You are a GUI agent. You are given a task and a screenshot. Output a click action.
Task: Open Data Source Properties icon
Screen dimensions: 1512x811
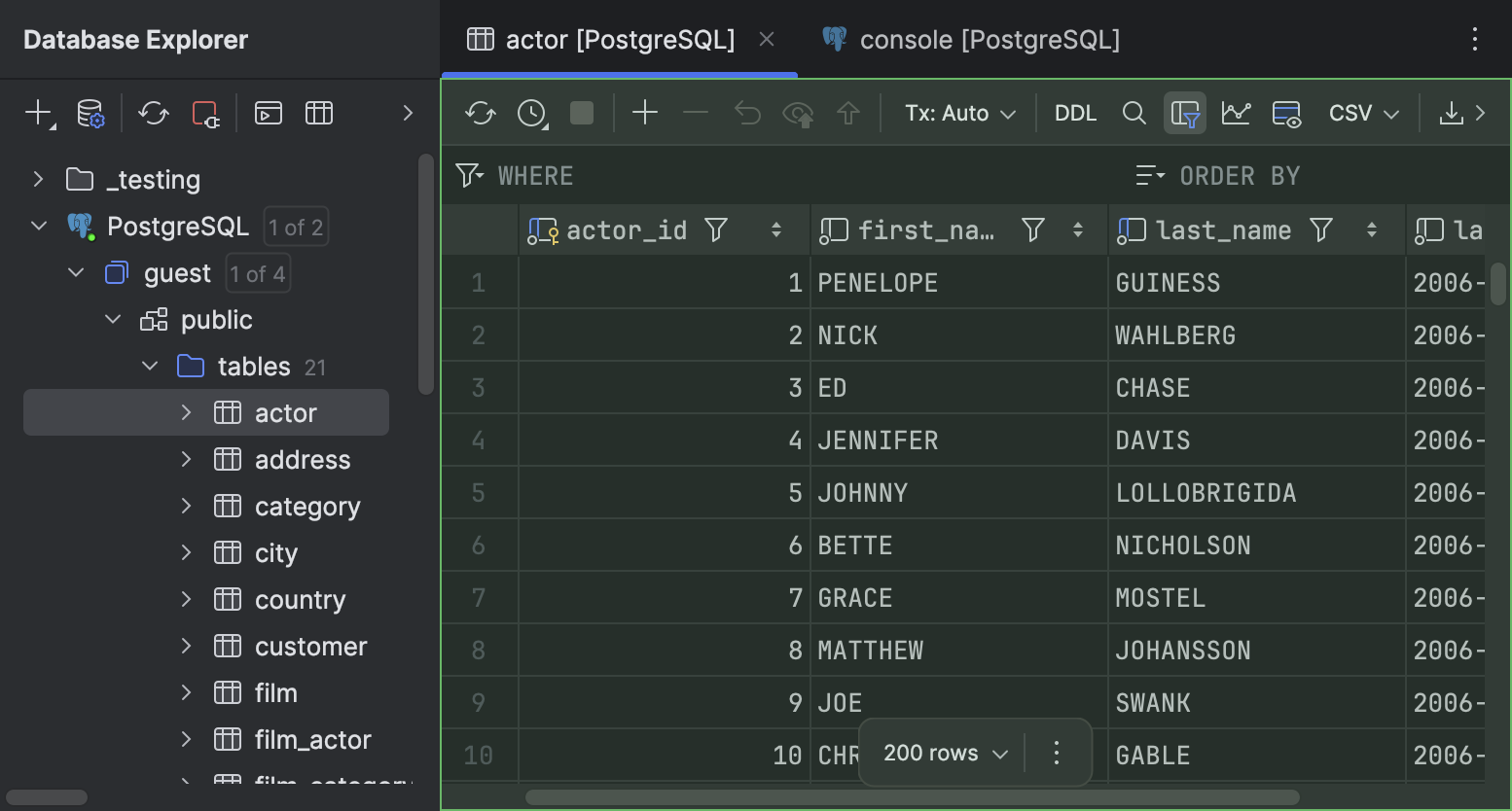[90, 113]
